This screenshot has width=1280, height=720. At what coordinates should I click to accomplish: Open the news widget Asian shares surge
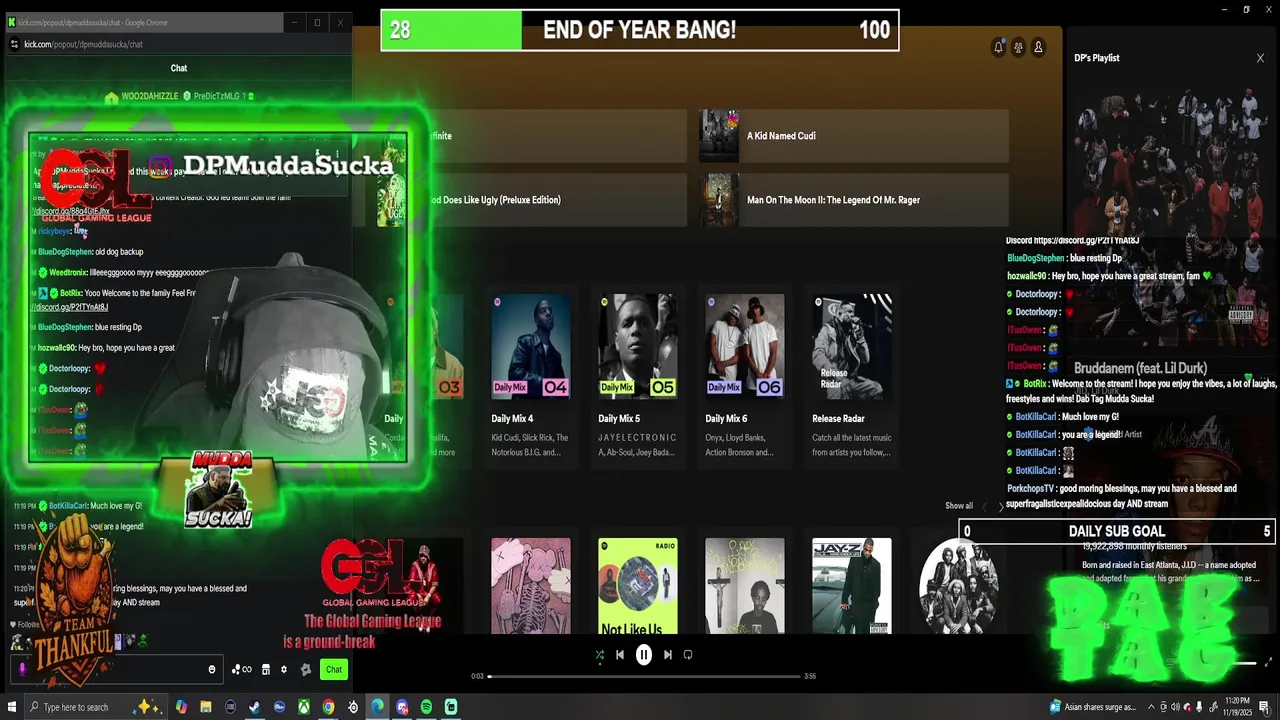coord(1093,707)
